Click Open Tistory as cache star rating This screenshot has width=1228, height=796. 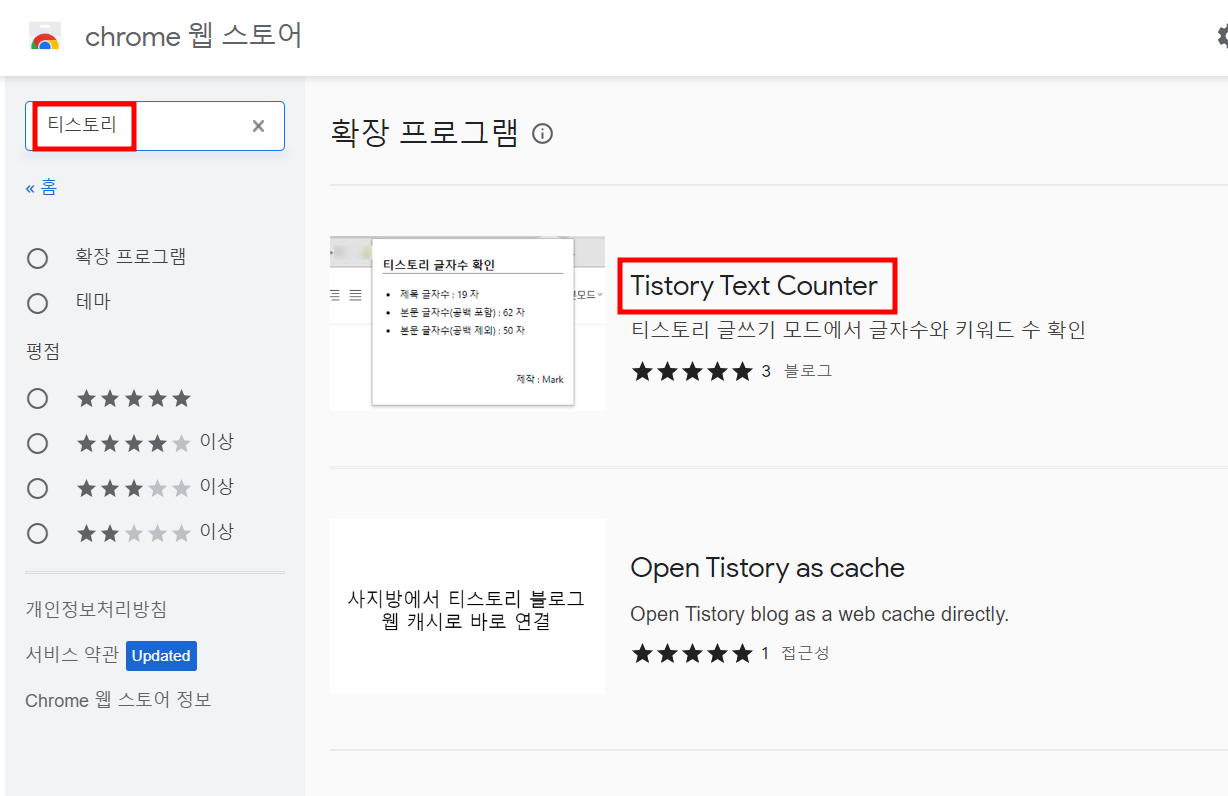(x=691, y=654)
